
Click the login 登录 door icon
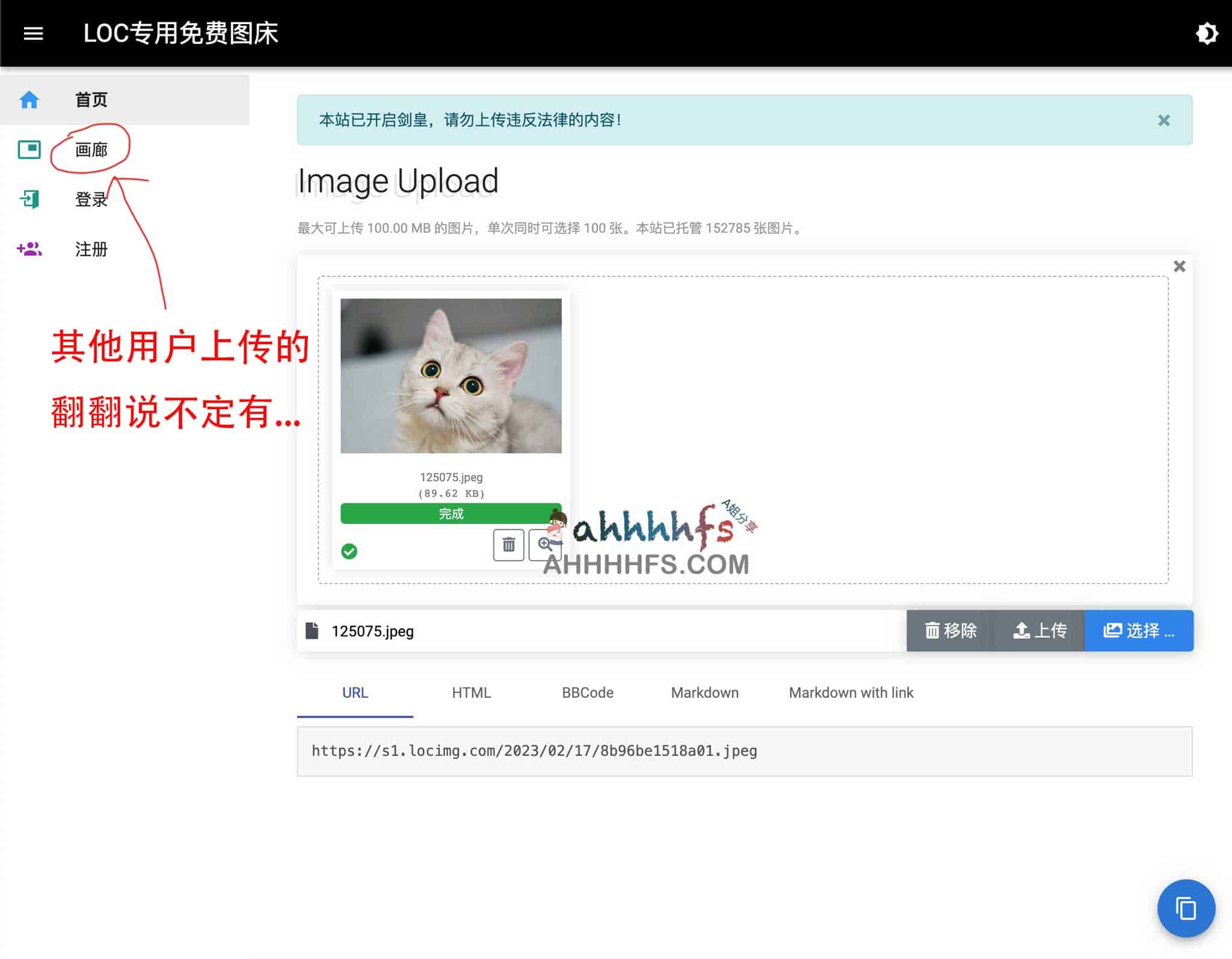(x=29, y=199)
